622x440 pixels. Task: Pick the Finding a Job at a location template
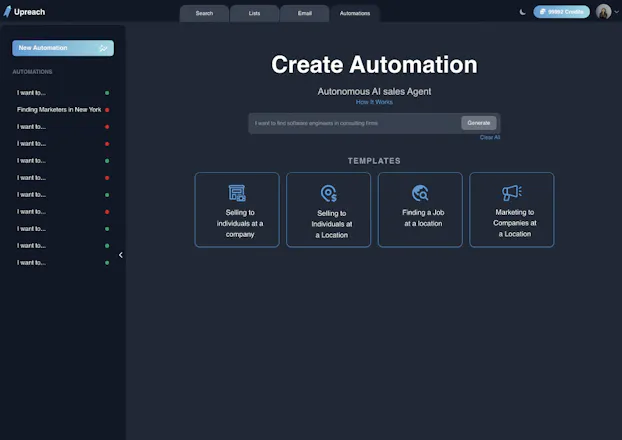pyautogui.click(x=420, y=210)
